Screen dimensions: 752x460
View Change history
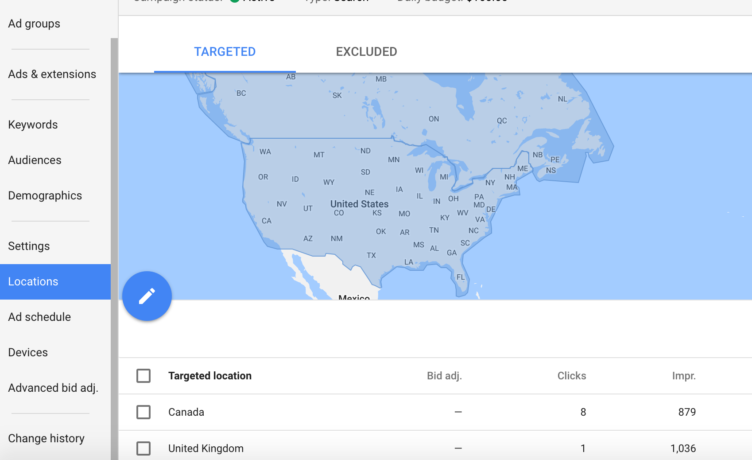click(x=46, y=438)
